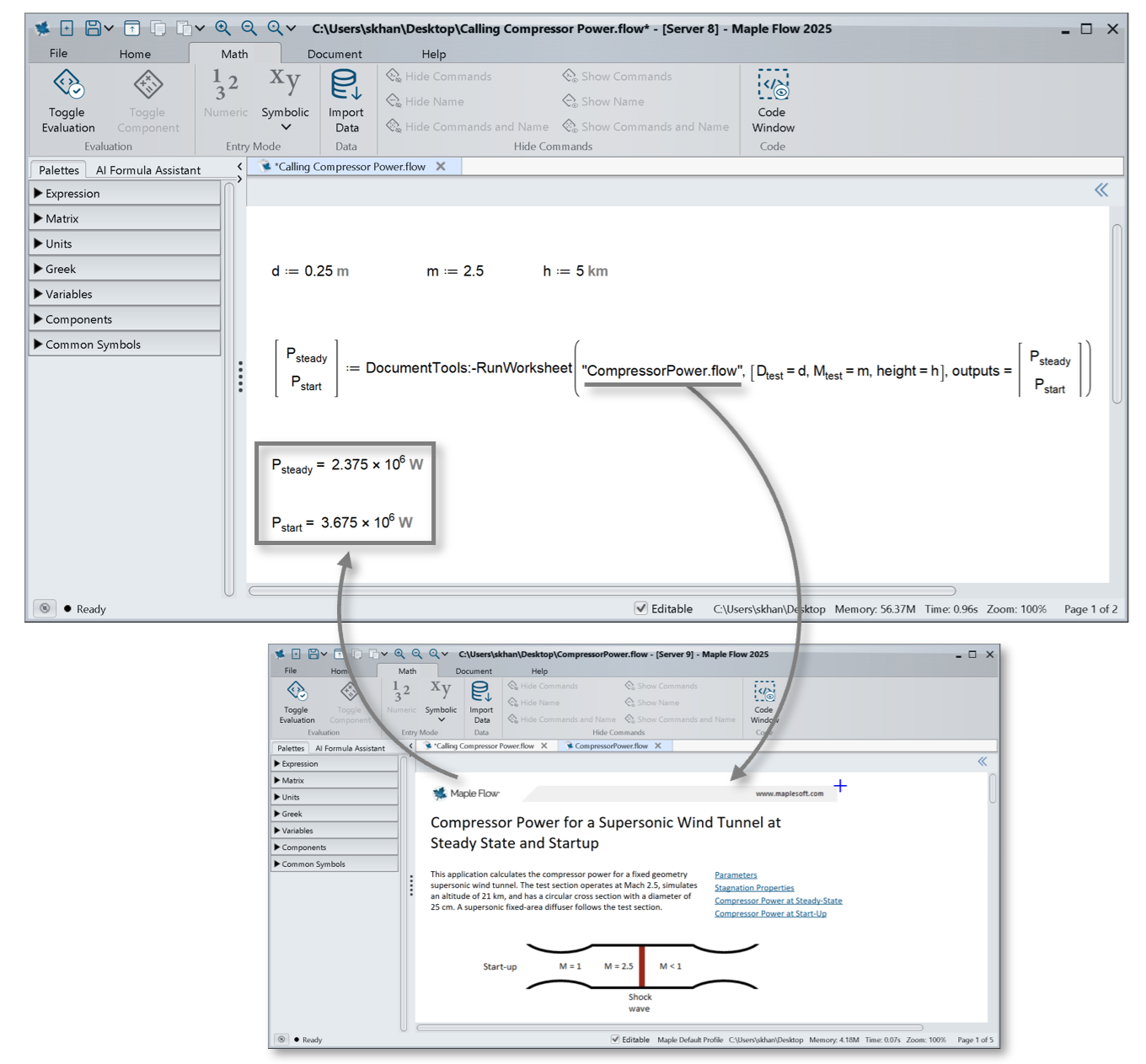The image size is (1146, 1064).
Task: Expand the Greek palette in the upper window
Action: [x=125, y=269]
